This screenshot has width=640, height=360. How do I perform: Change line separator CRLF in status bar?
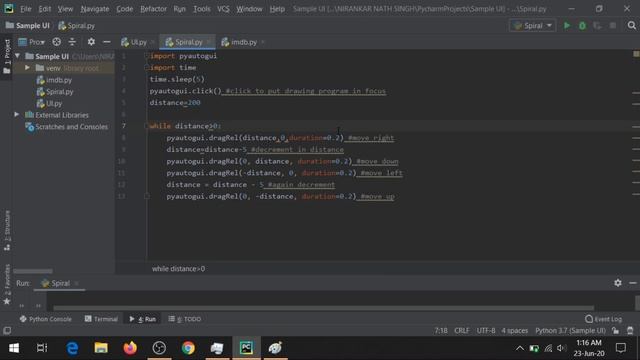tap(462, 331)
